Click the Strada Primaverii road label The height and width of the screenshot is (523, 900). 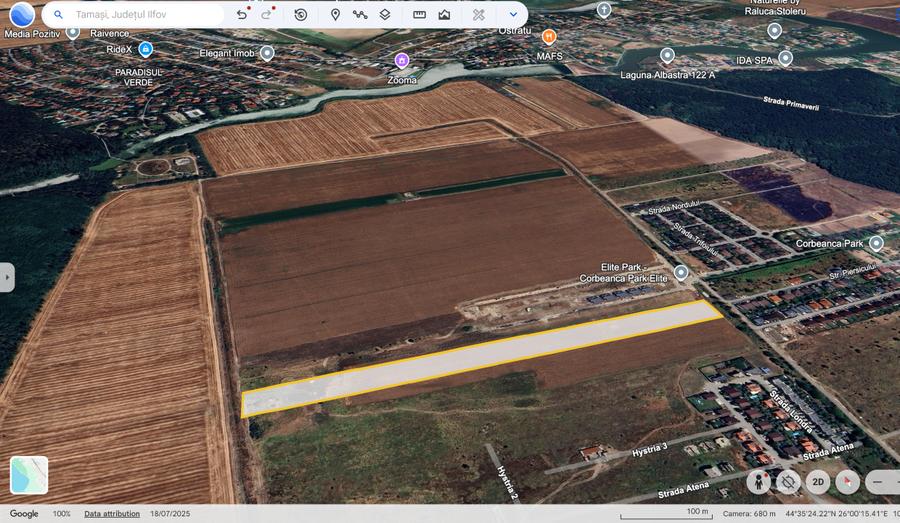click(x=791, y=103)
